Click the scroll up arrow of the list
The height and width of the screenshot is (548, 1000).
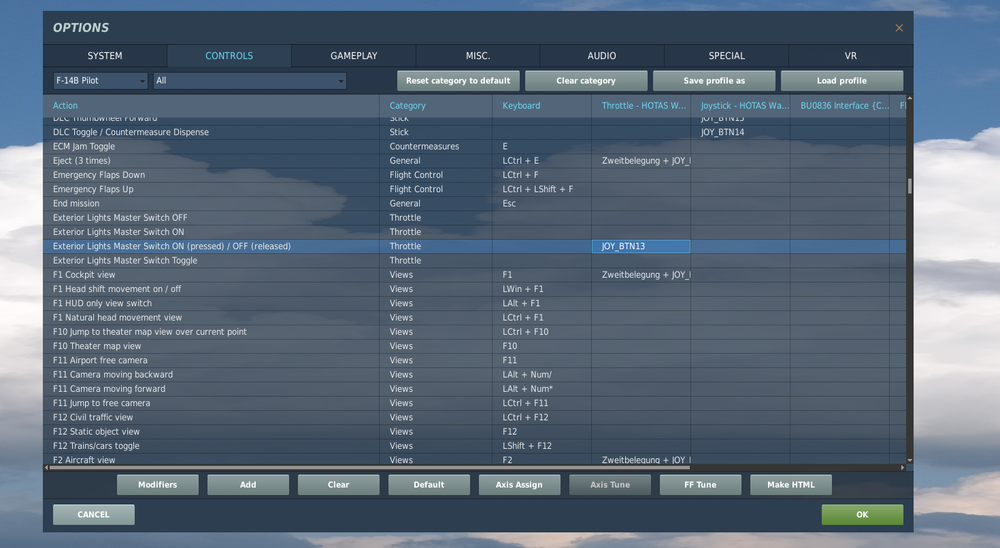909,98
